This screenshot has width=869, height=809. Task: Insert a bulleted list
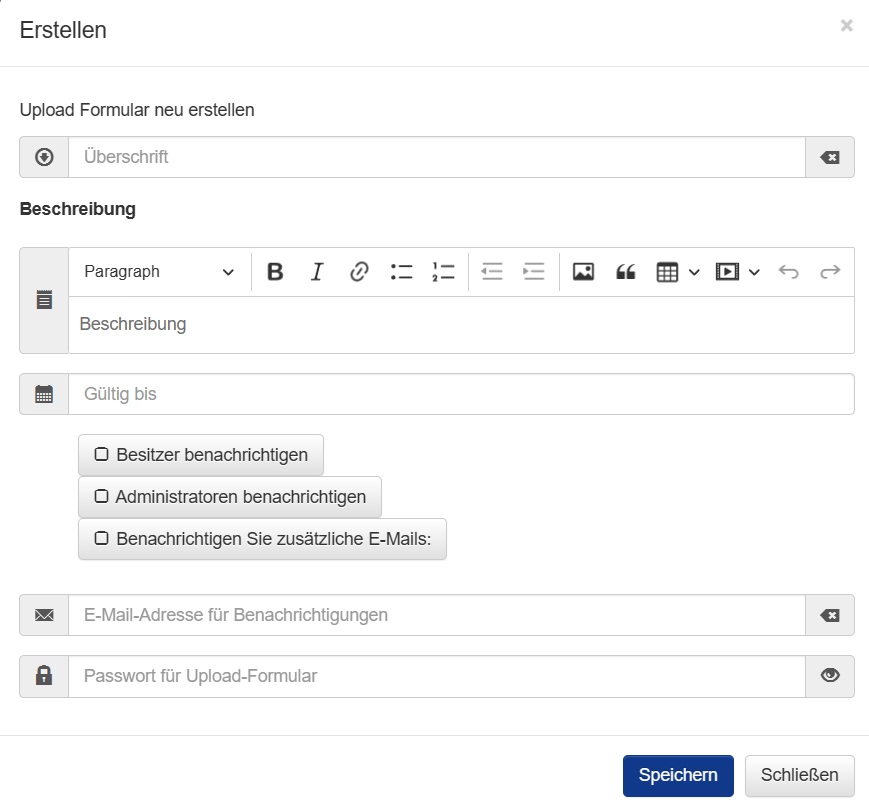(x=401, y=272)
